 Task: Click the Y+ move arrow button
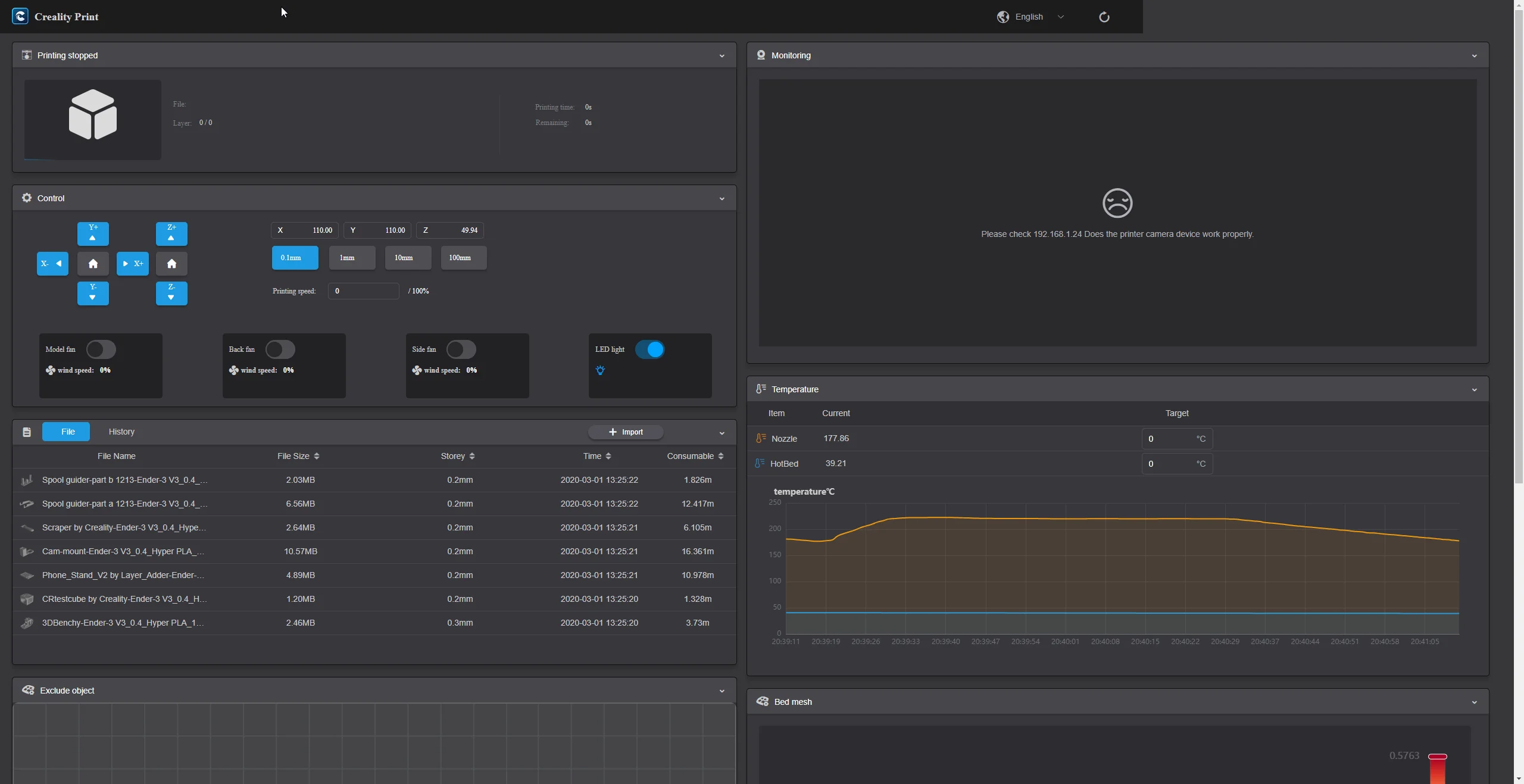93,233
